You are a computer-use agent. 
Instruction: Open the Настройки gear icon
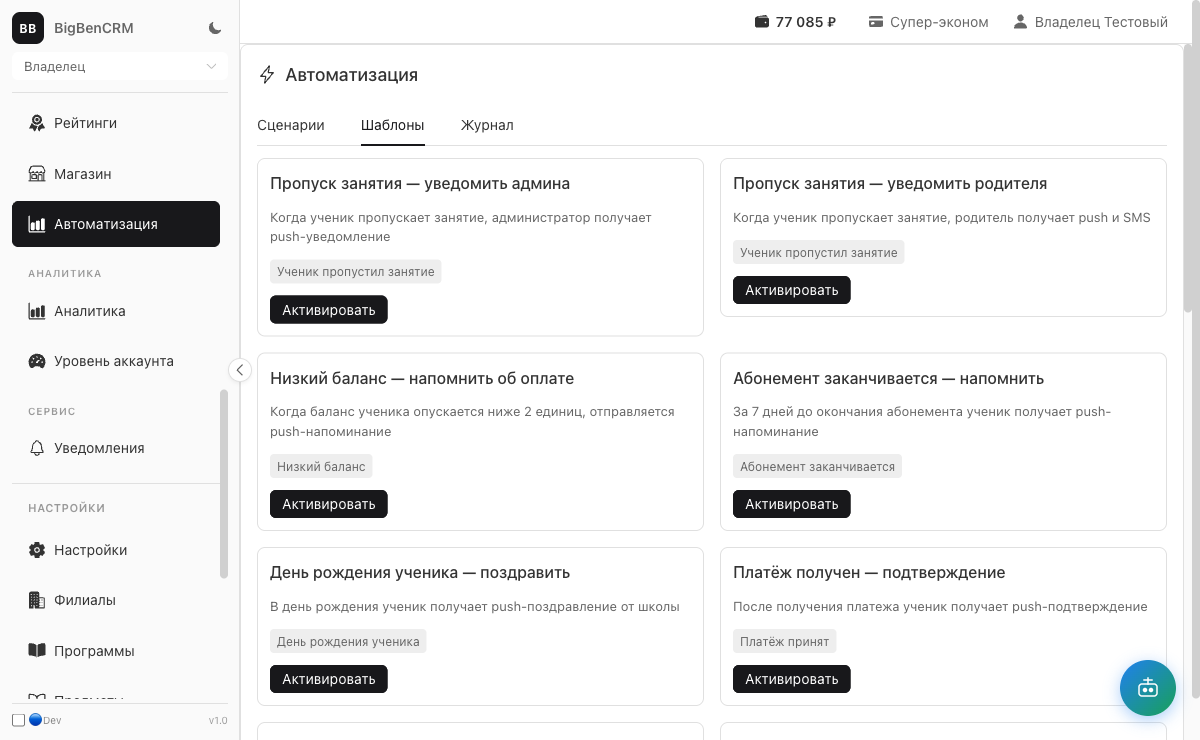click(x=37, y=550)
